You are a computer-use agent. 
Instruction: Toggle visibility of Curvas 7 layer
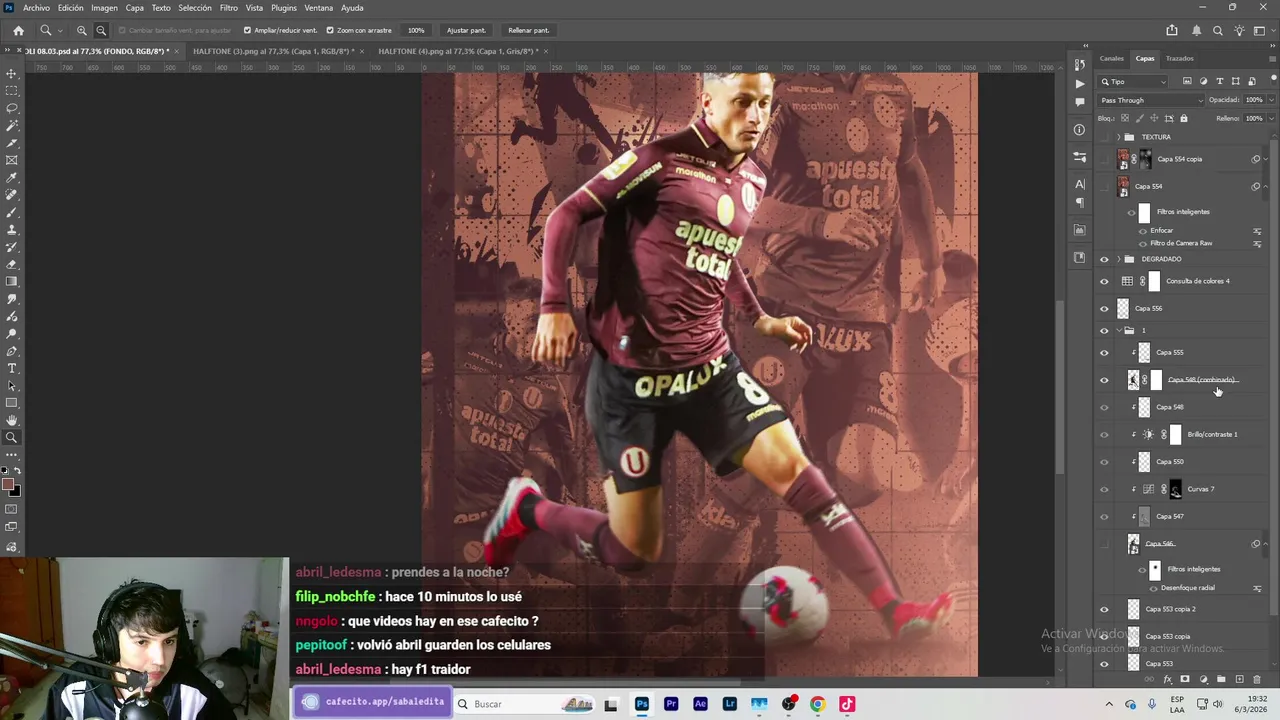pos(1104,489)
